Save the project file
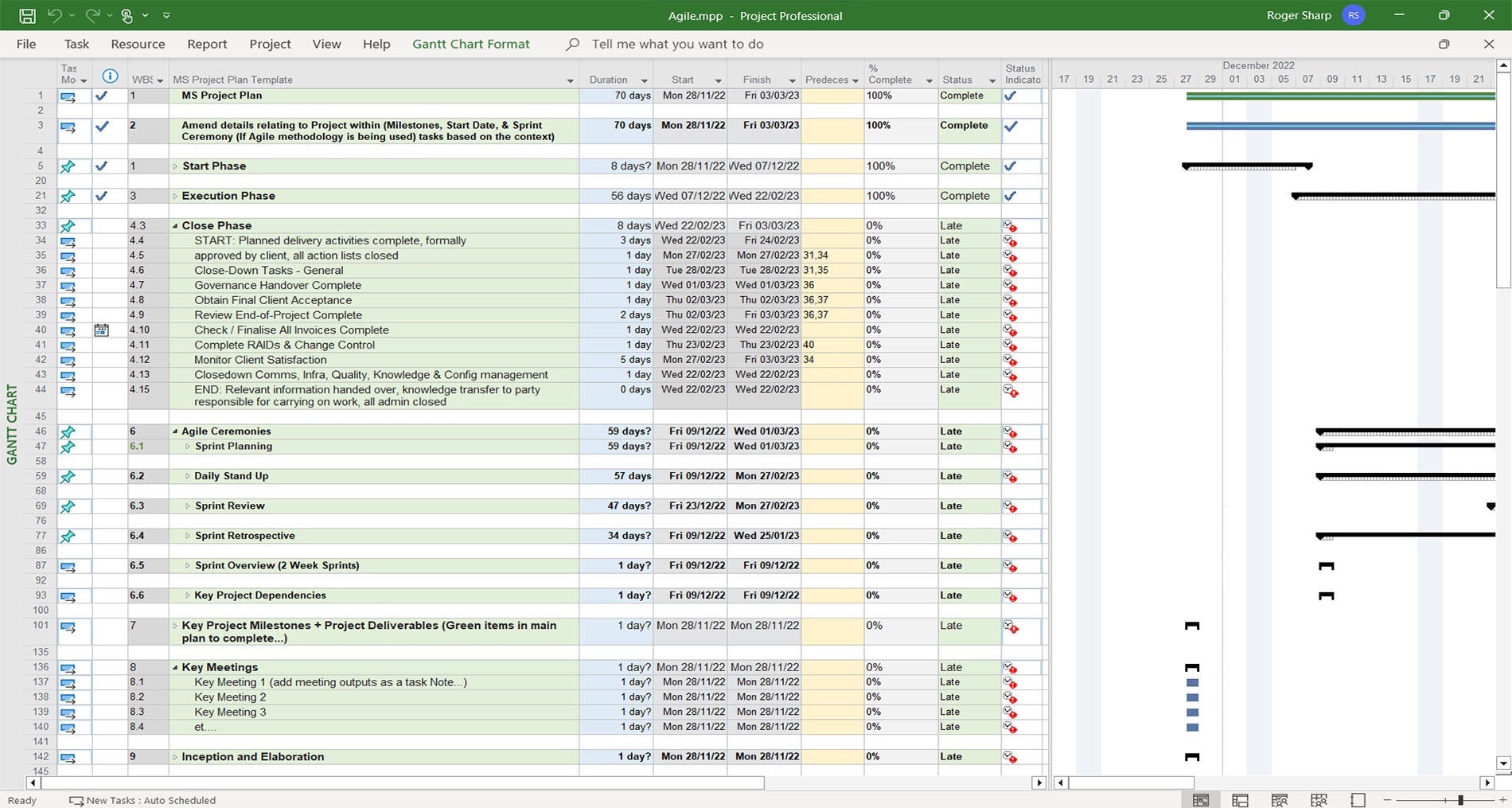Viewport: 1512px width, 808px height. 28,14
